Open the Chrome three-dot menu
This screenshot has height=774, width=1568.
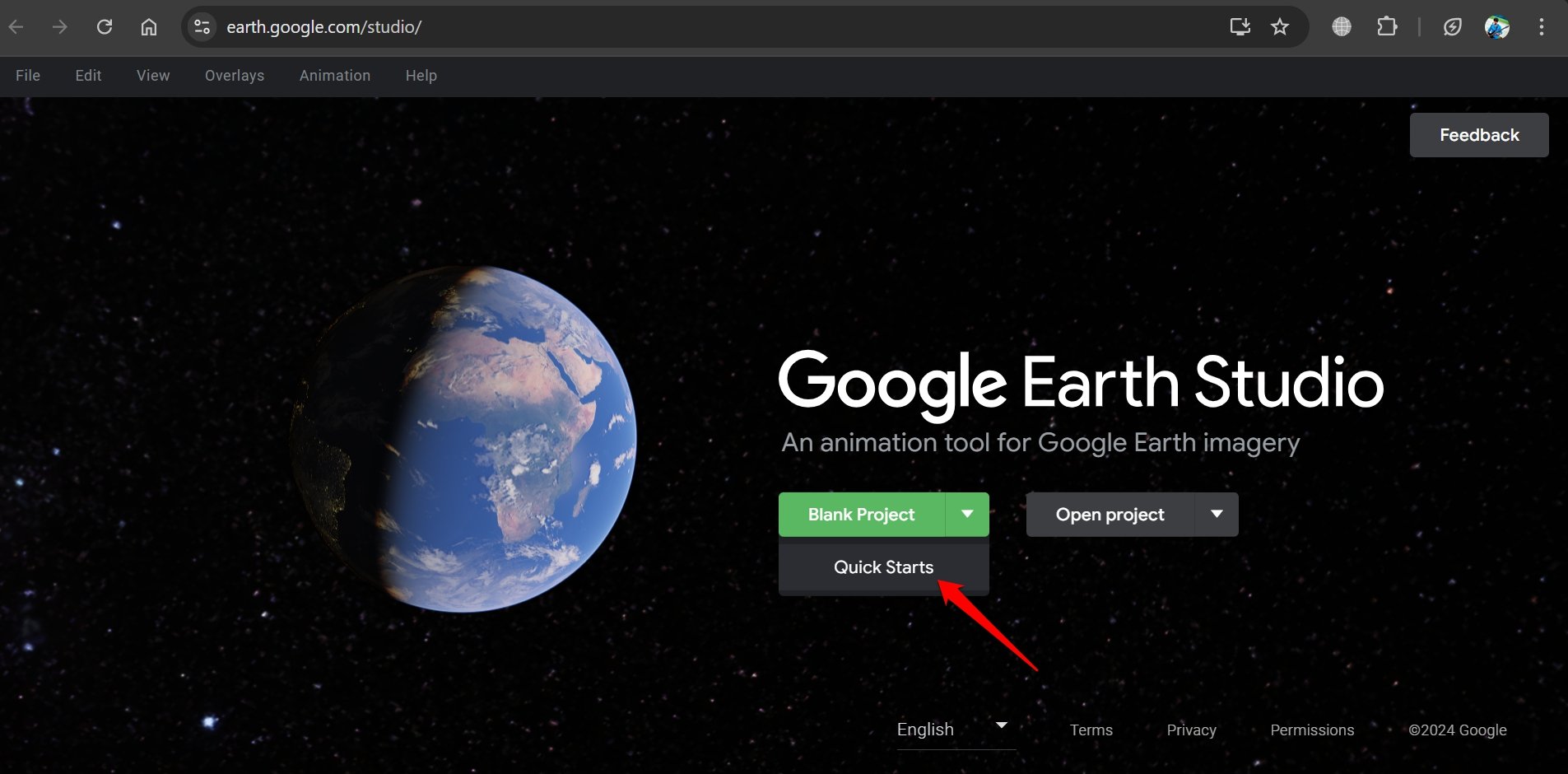(x=1542, y=27)
